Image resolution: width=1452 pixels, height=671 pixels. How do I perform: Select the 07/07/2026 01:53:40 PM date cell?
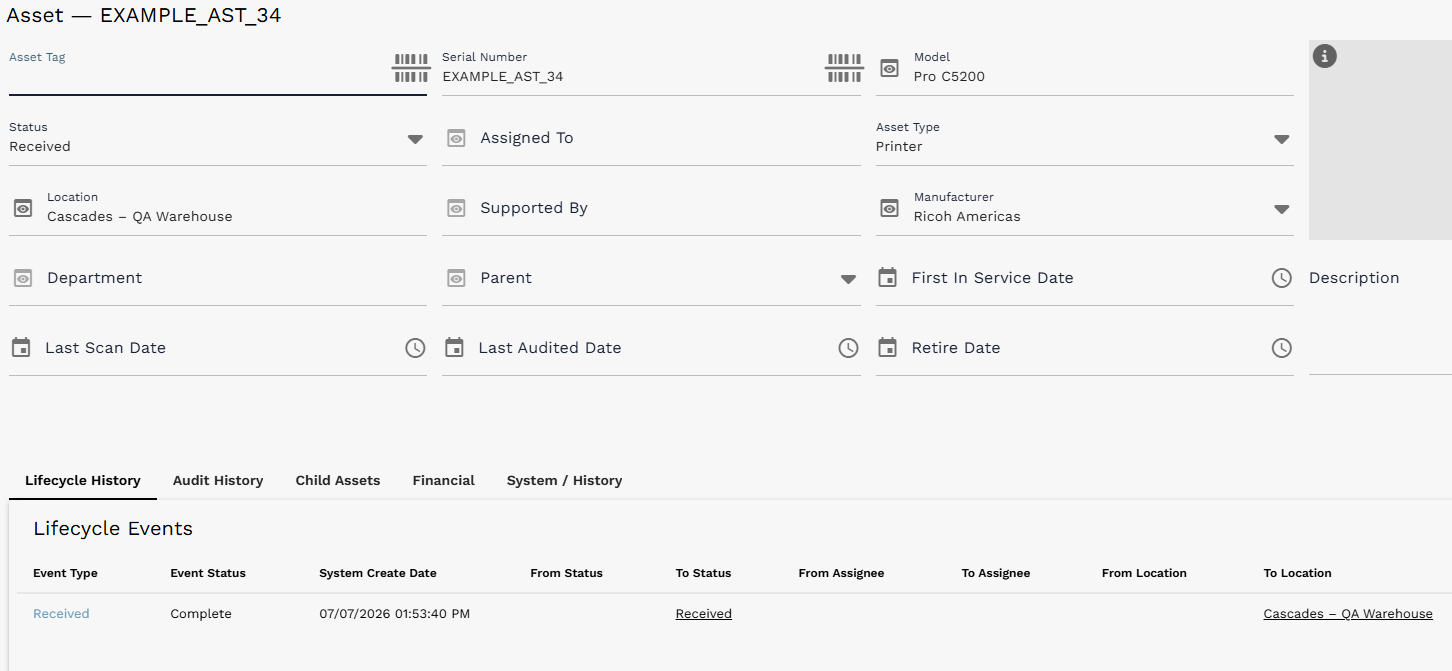coord(394,614)
